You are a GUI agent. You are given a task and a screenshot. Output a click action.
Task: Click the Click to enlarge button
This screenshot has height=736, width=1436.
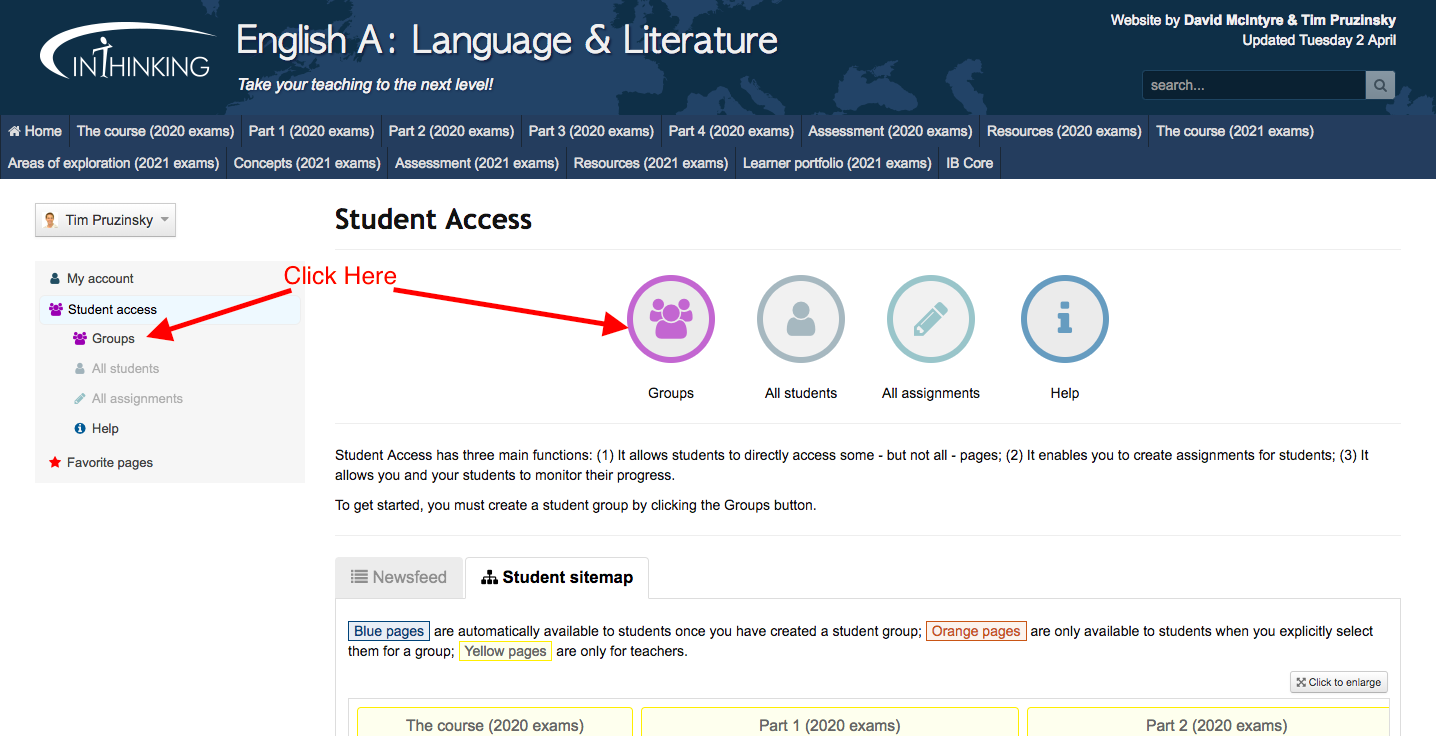[1338, 682]
